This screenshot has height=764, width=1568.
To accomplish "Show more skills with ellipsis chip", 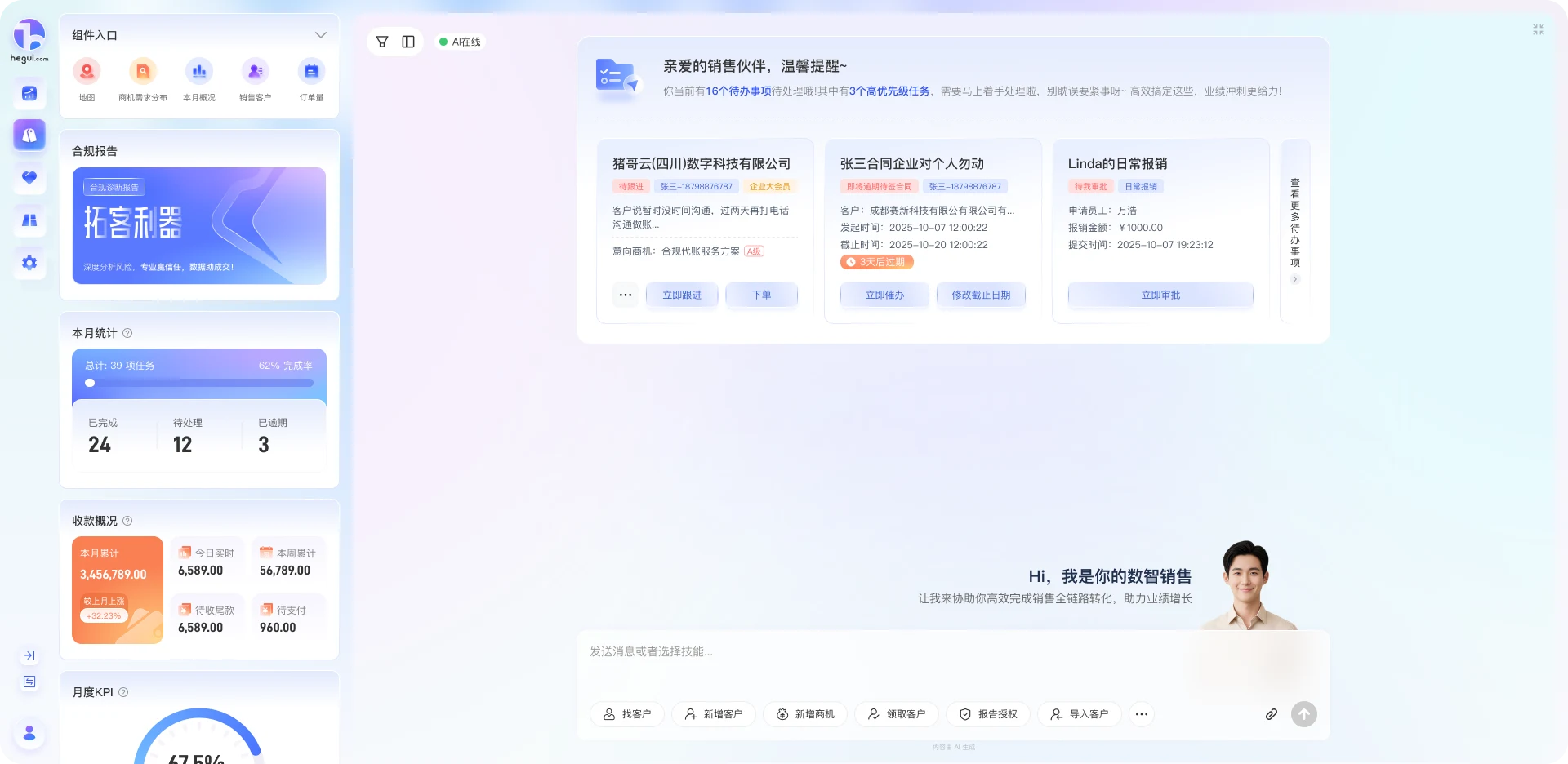I will pos(1142,714).
